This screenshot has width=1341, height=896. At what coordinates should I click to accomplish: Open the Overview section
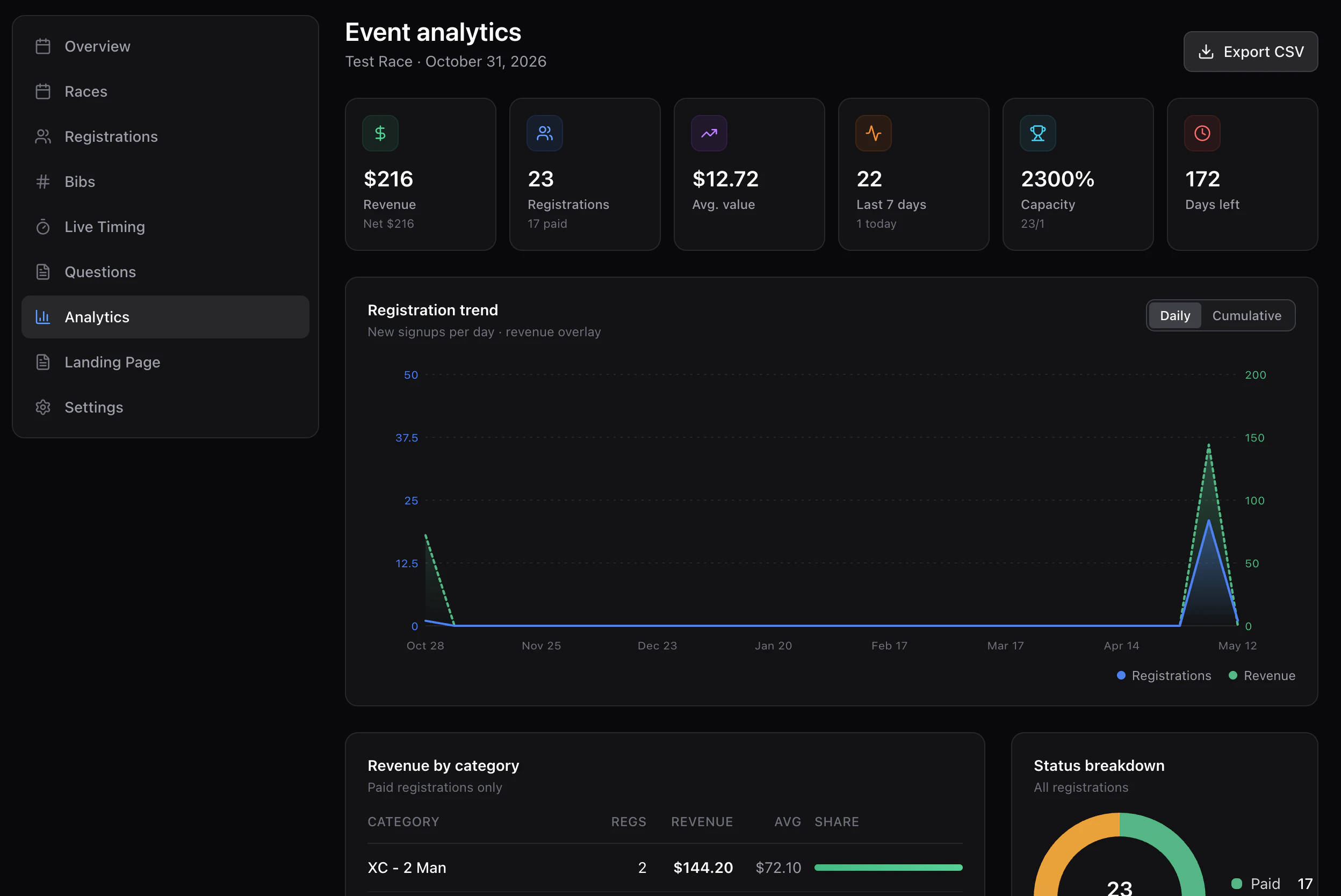pyautogui.click(x=165, y=46)
